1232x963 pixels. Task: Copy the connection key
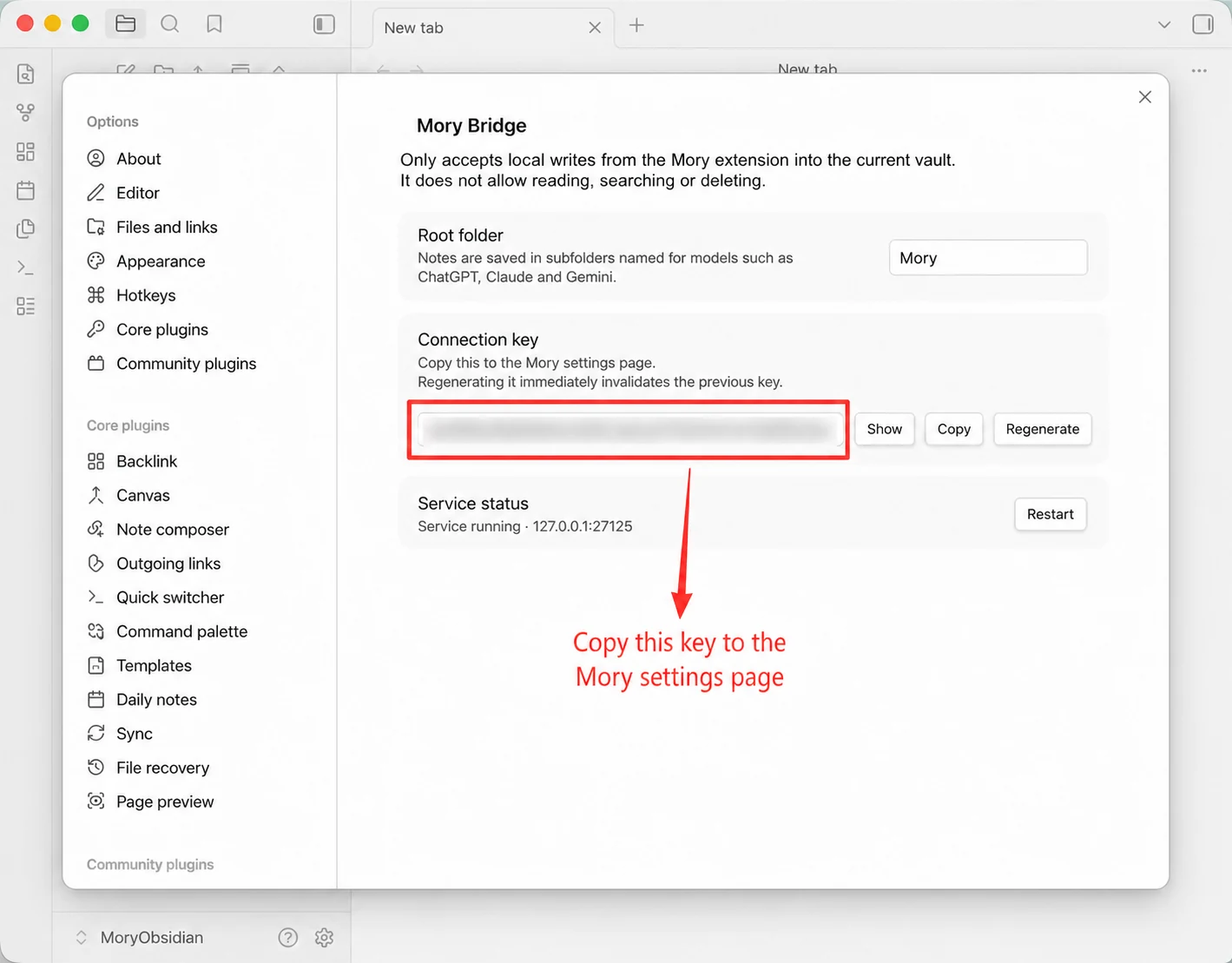coord(954,429)
